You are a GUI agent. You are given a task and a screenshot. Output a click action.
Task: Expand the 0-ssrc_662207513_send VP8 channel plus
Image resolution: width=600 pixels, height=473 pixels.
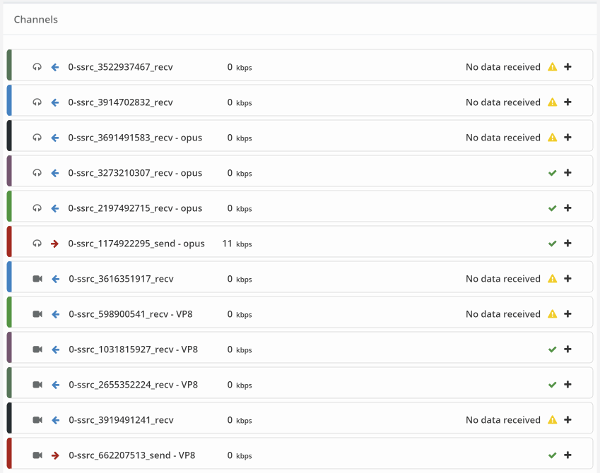tap(568, 455)
